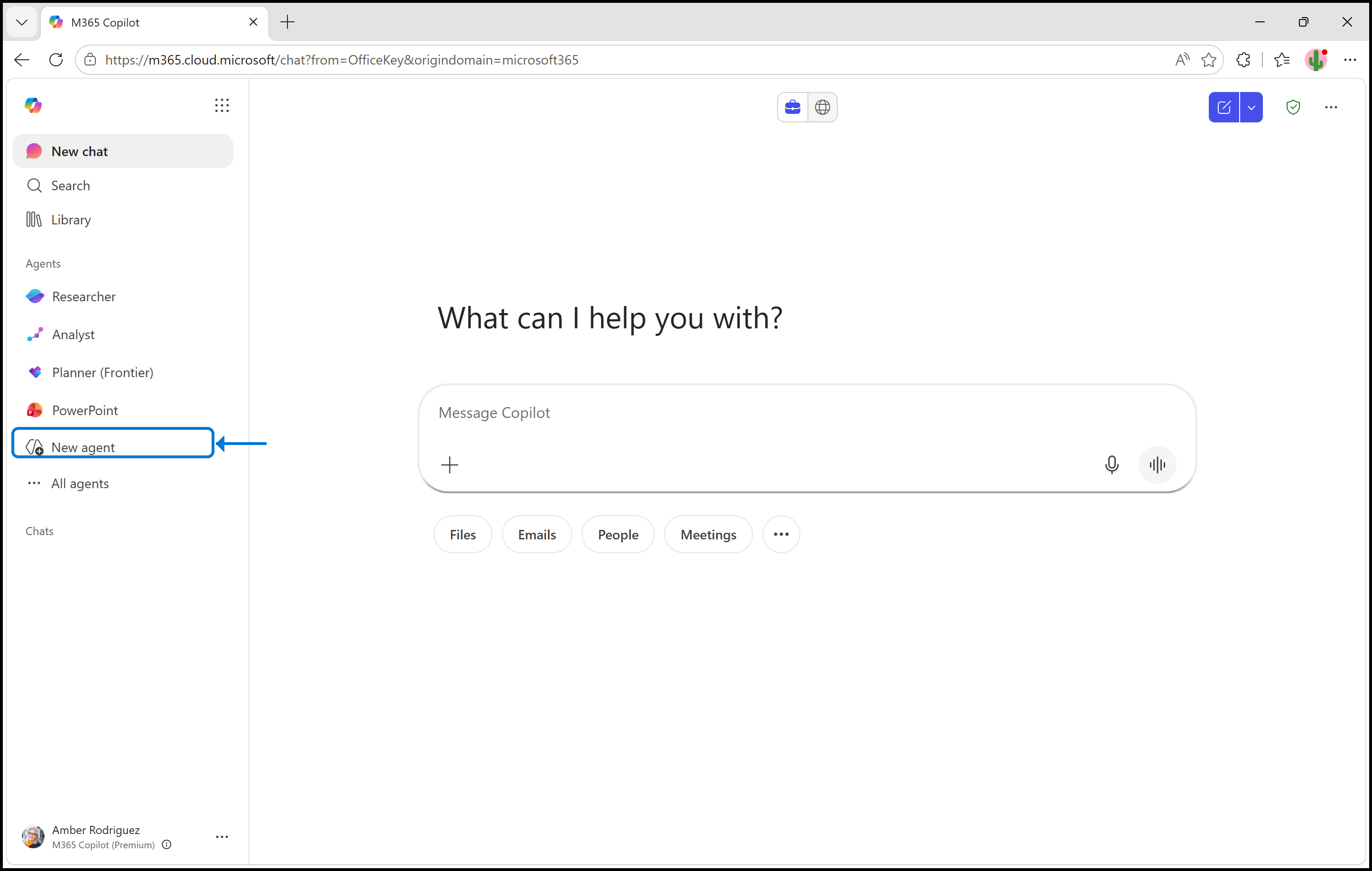
Task: Click the M365 Copilot Premium info icon
Action: pos(167,845)
